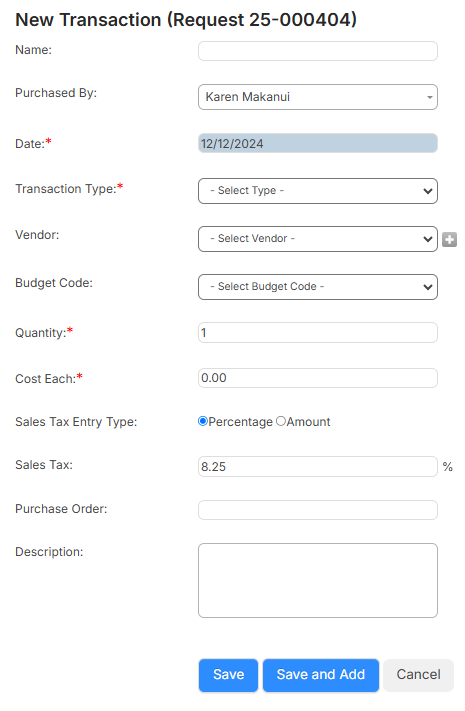The width and height of the screenshot is (465, 711).
Task: Focus the Name input field
Action: coord(318,51)
